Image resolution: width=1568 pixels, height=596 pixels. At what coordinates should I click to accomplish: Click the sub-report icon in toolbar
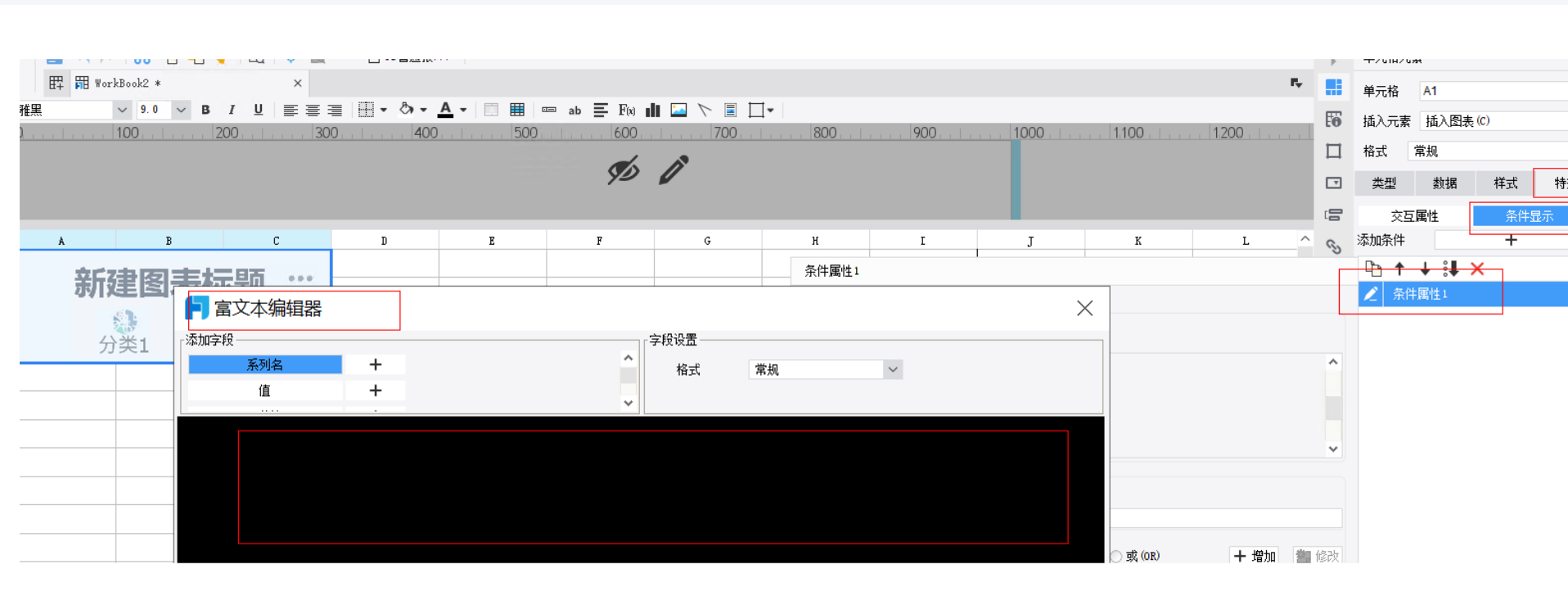pos(731,110)
